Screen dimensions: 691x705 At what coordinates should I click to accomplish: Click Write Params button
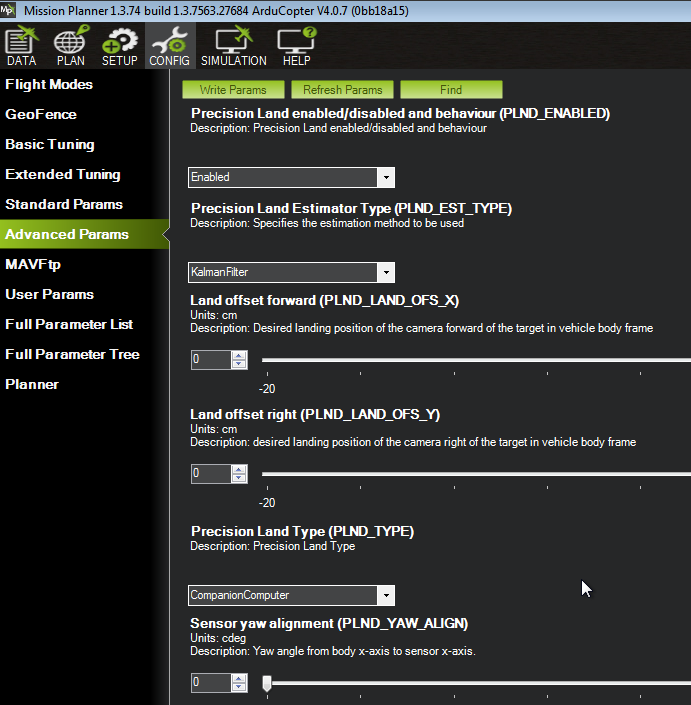click(x=233, y=89)
